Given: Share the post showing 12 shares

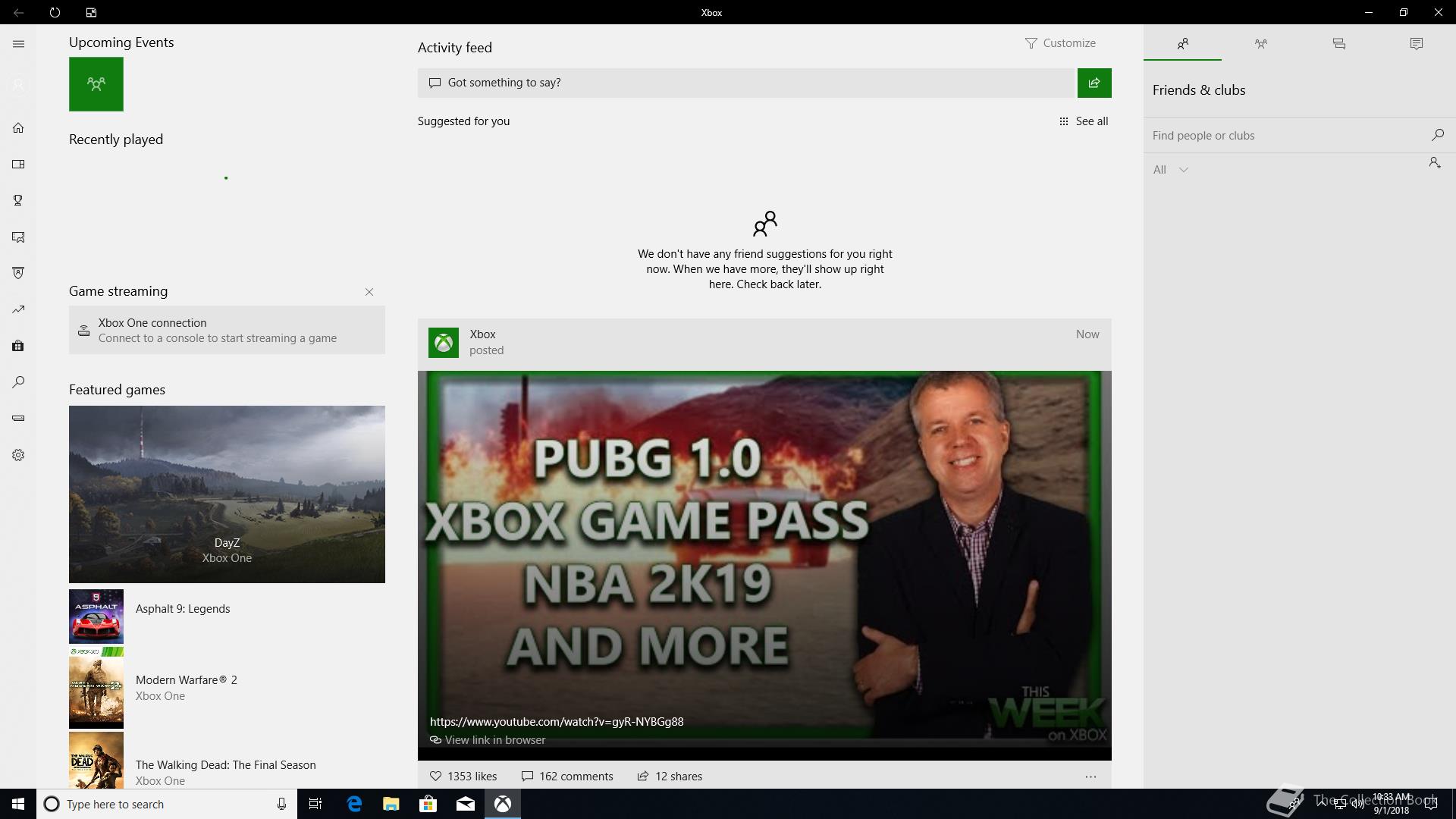Looking at the screenshot, I should pyautogui.click(x=670, y=777).
